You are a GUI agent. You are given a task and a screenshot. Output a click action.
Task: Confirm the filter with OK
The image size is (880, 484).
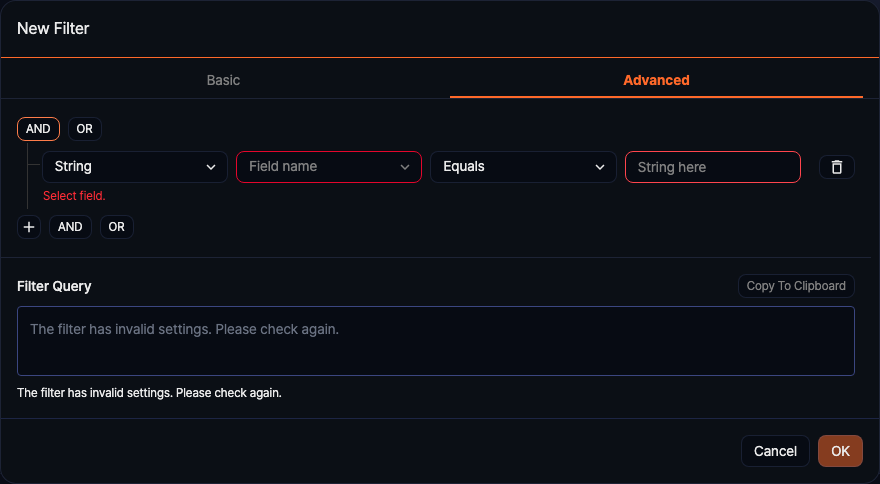pos(840,451)
